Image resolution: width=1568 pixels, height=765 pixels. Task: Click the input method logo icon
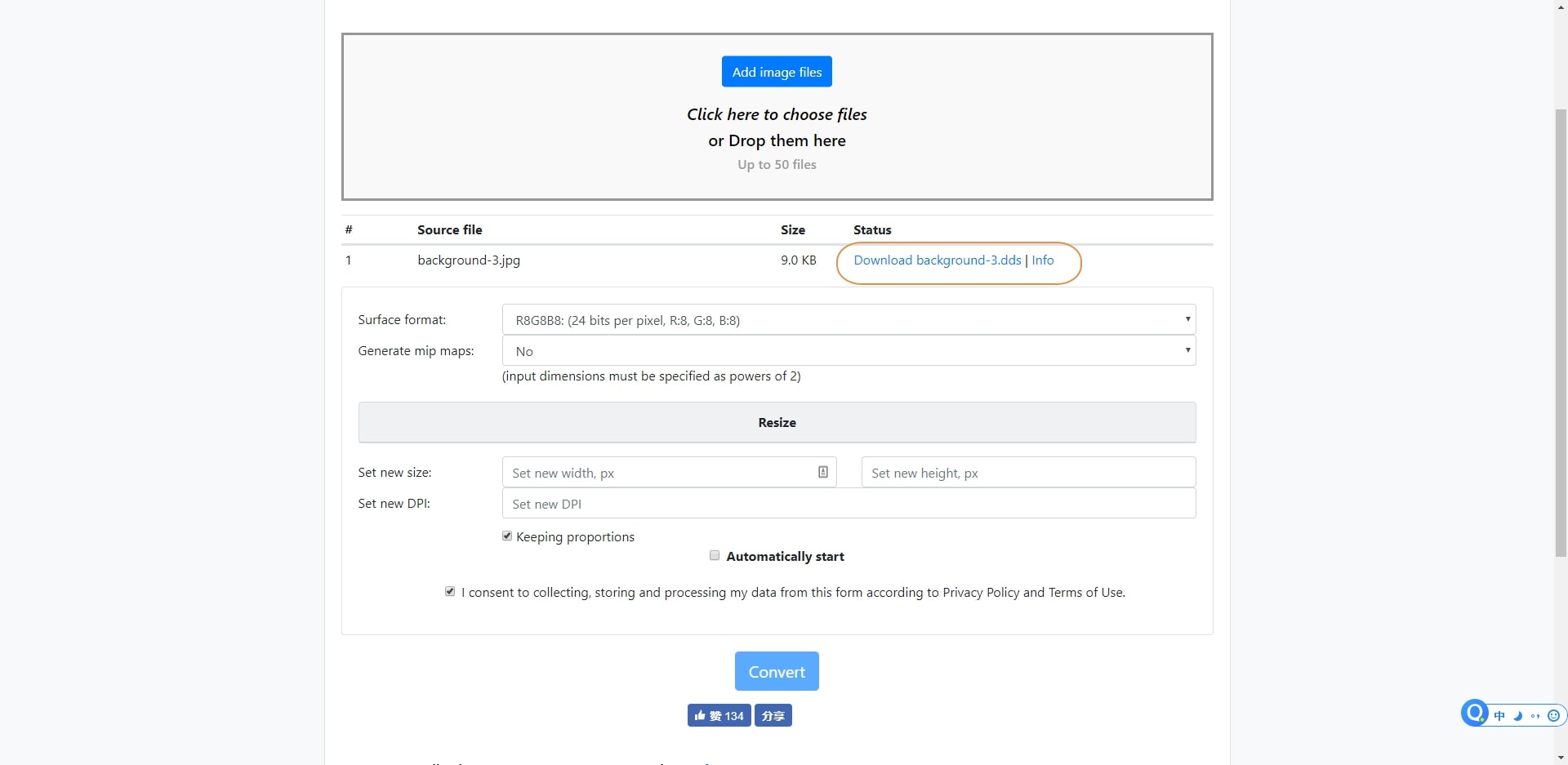tap(1475, 713)
